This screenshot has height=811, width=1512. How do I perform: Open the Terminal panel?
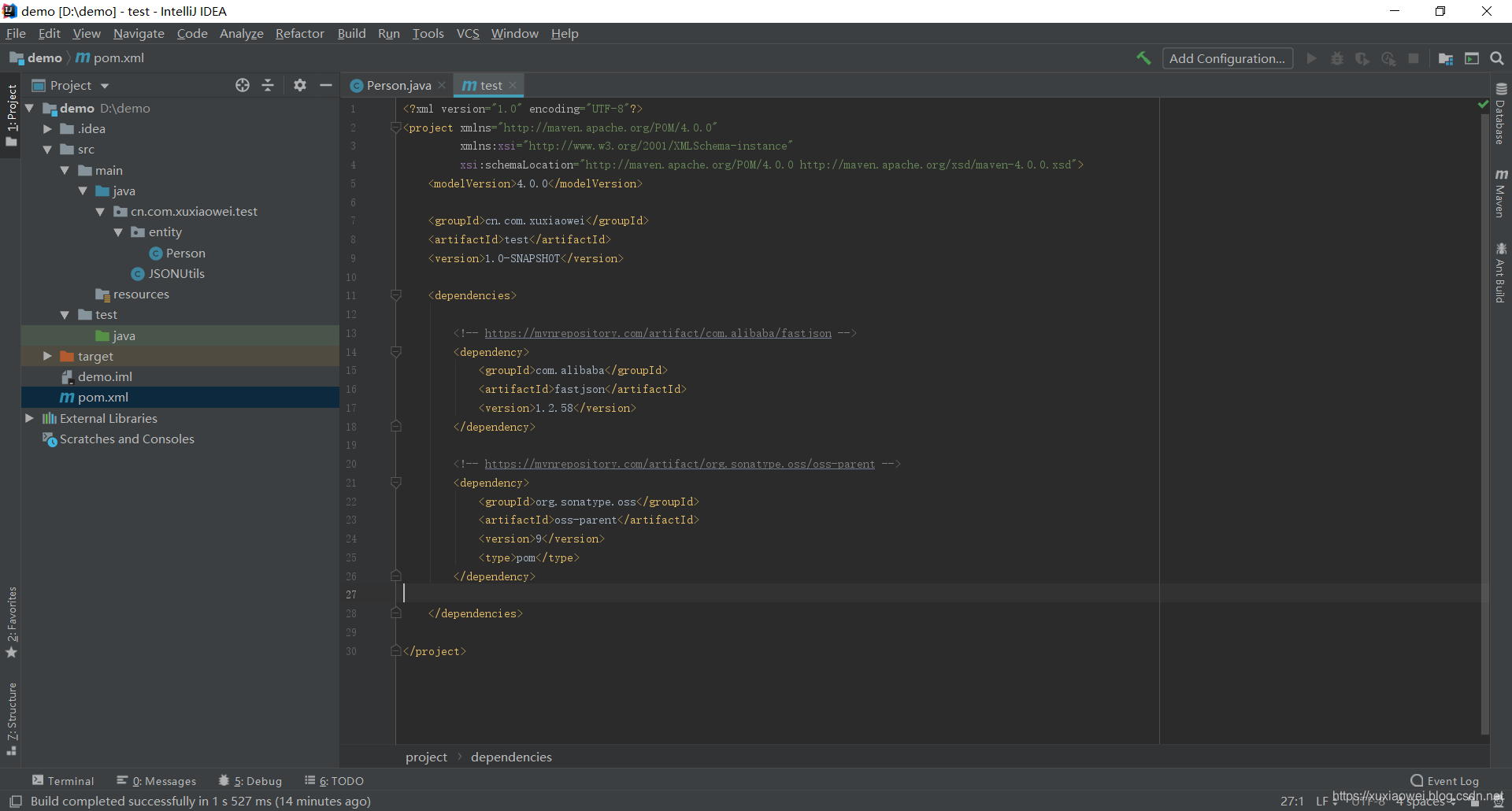point(71,780)
